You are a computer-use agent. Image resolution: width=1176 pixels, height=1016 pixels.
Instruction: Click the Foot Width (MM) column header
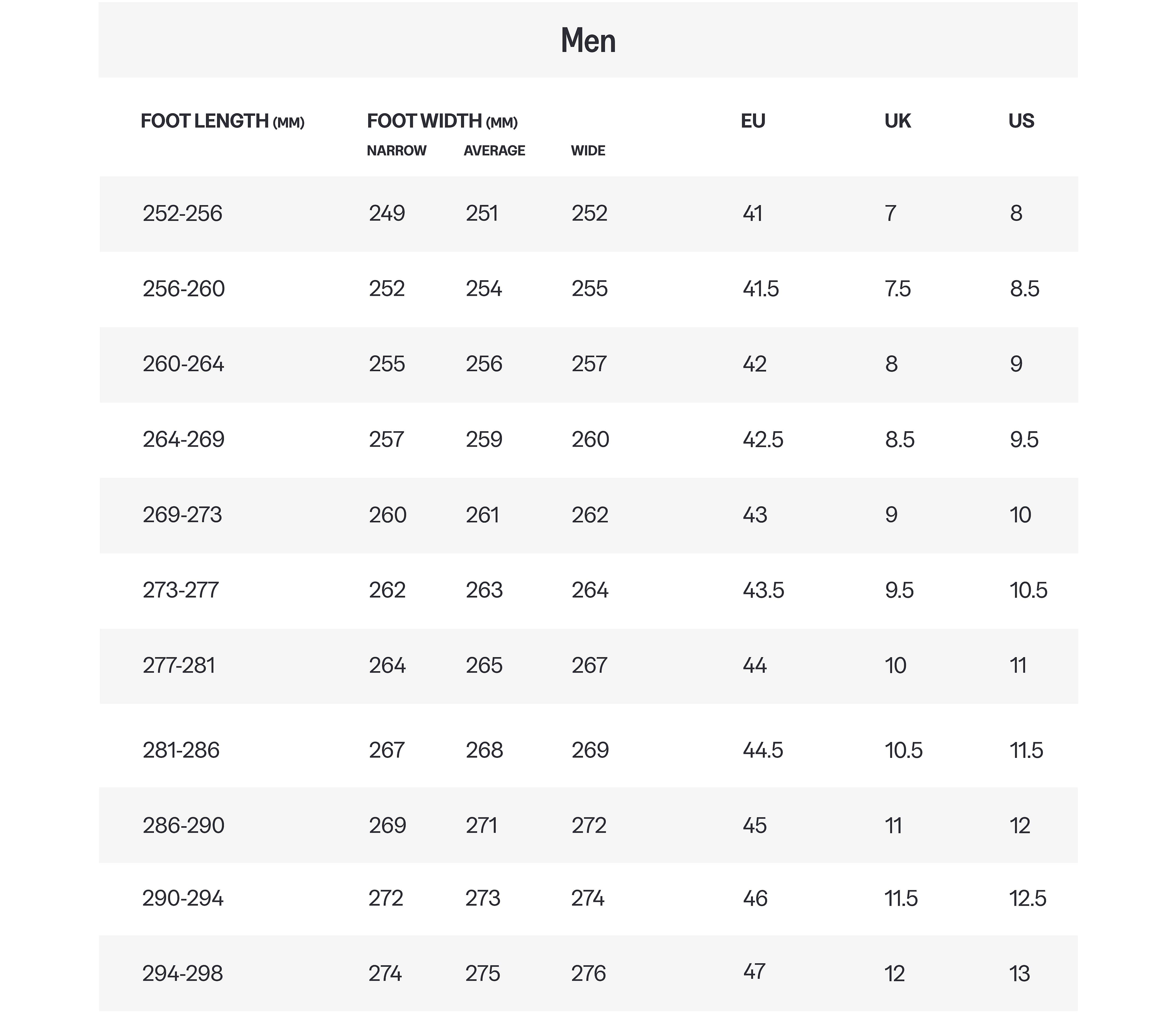click(442, 121)
